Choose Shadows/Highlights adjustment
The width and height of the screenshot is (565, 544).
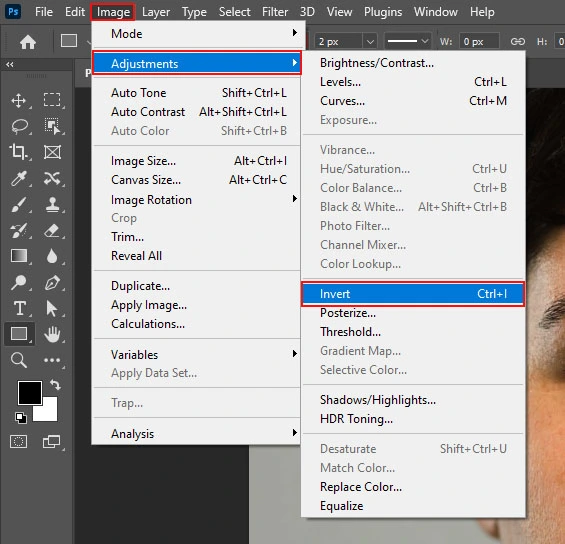[413, 400]
